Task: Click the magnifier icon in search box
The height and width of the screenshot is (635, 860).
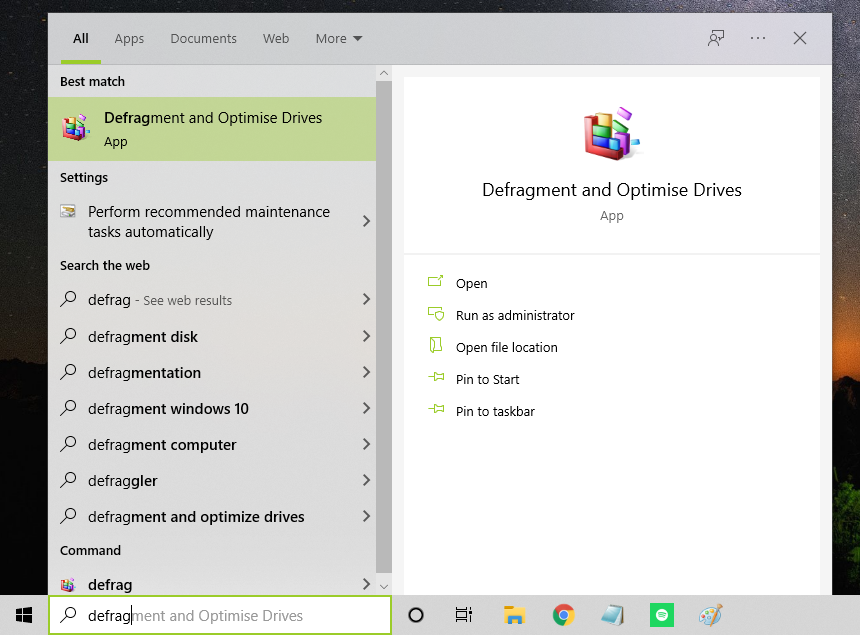Action: pos(68,615)
